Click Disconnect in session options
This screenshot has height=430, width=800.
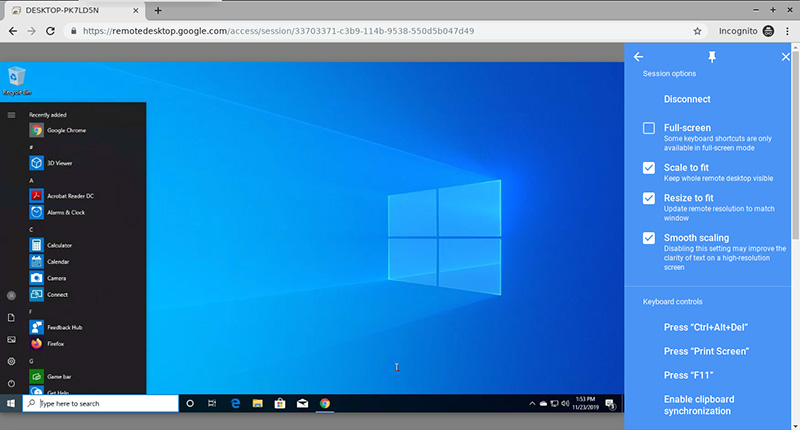click(687, 99)
